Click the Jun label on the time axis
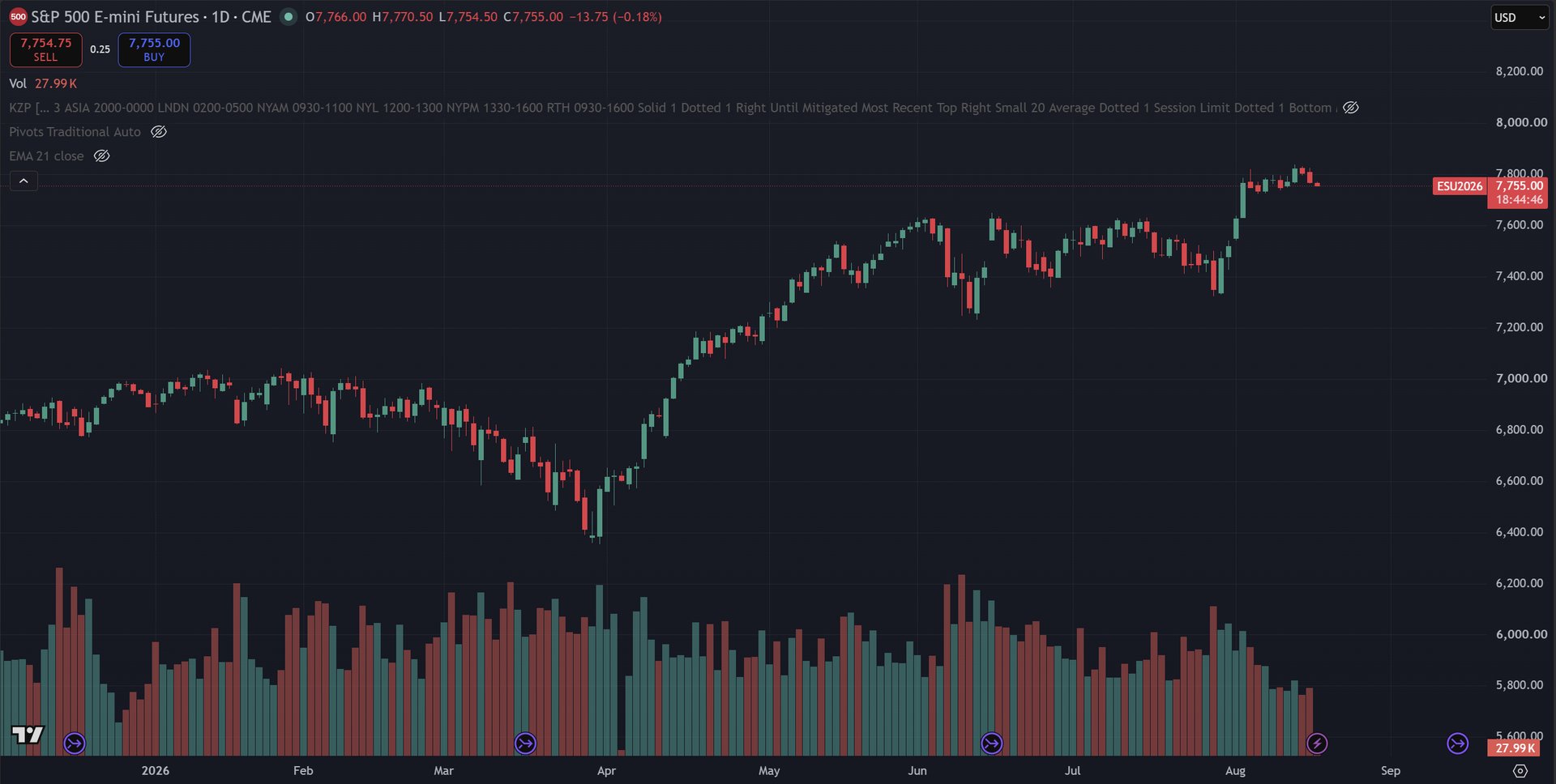Image resolution: width=1556 pixels, height=784 pixels. point(917,771)
